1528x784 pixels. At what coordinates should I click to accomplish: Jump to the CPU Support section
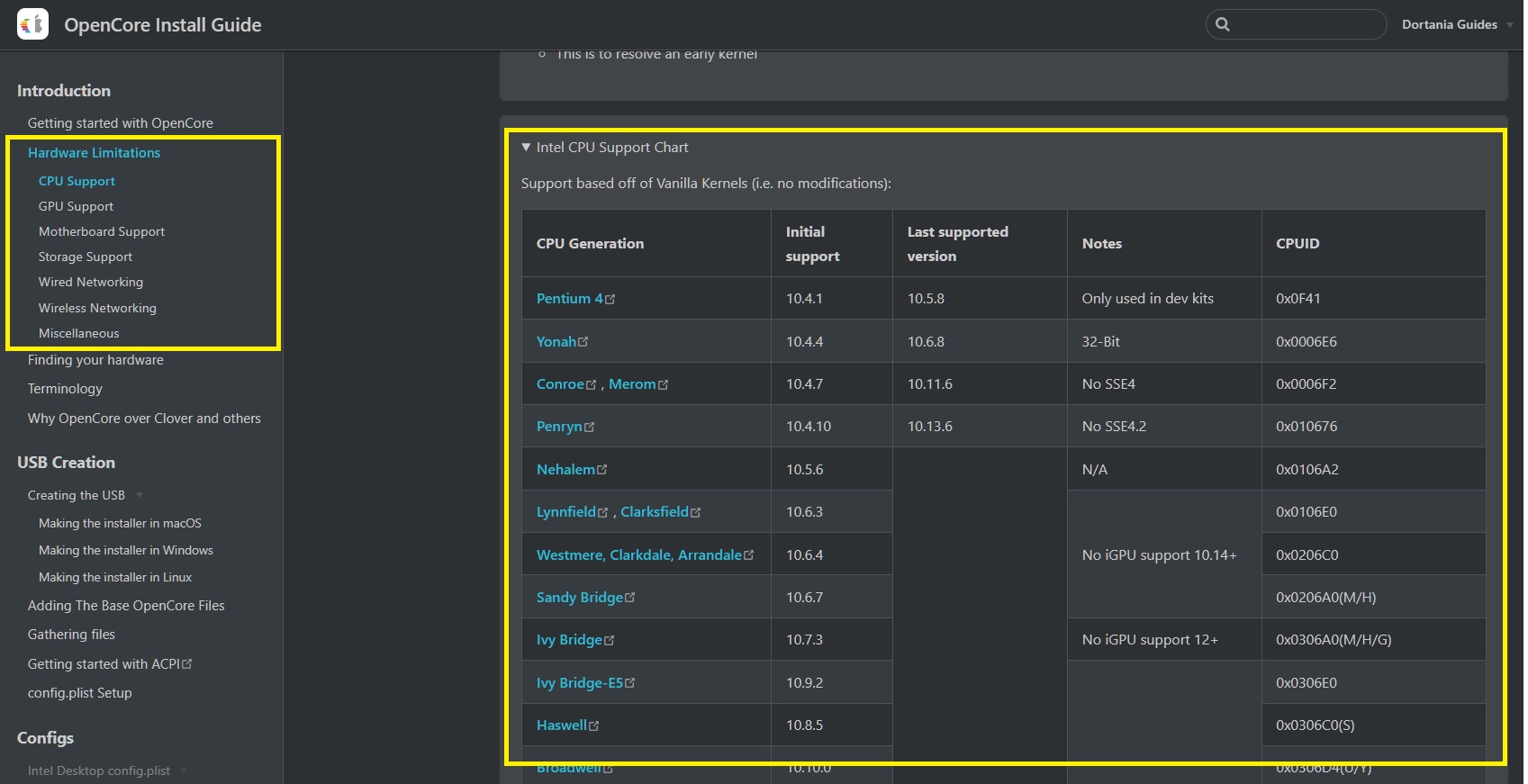[77, 181]
